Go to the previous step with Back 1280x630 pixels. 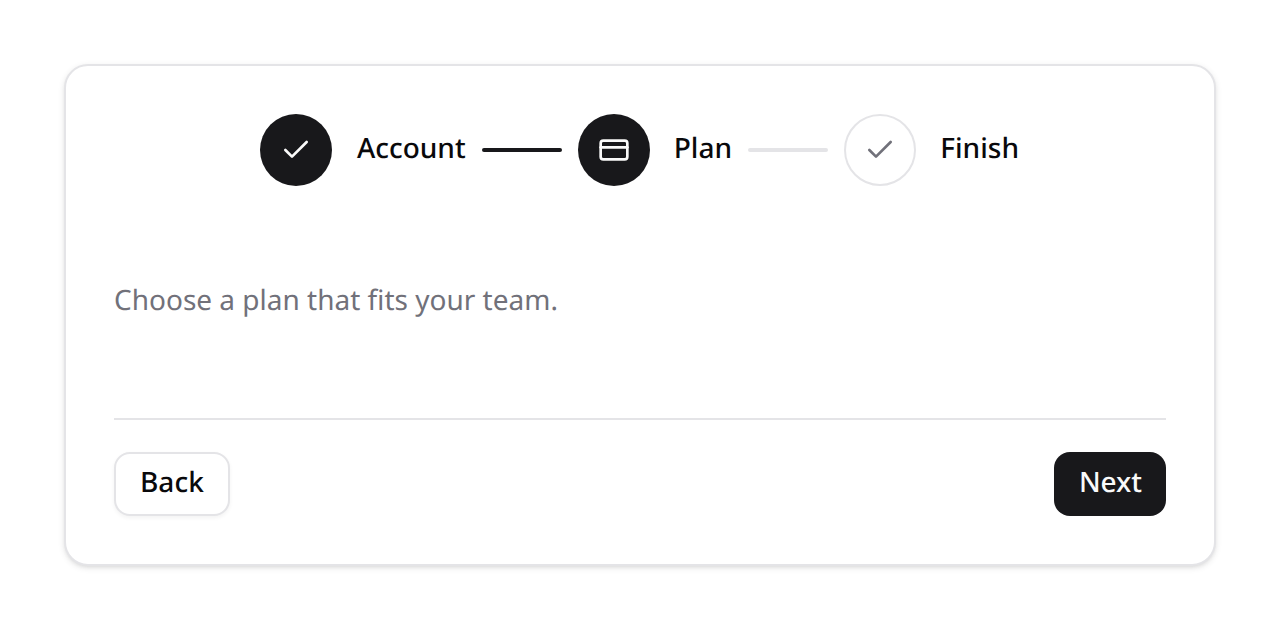172,484
